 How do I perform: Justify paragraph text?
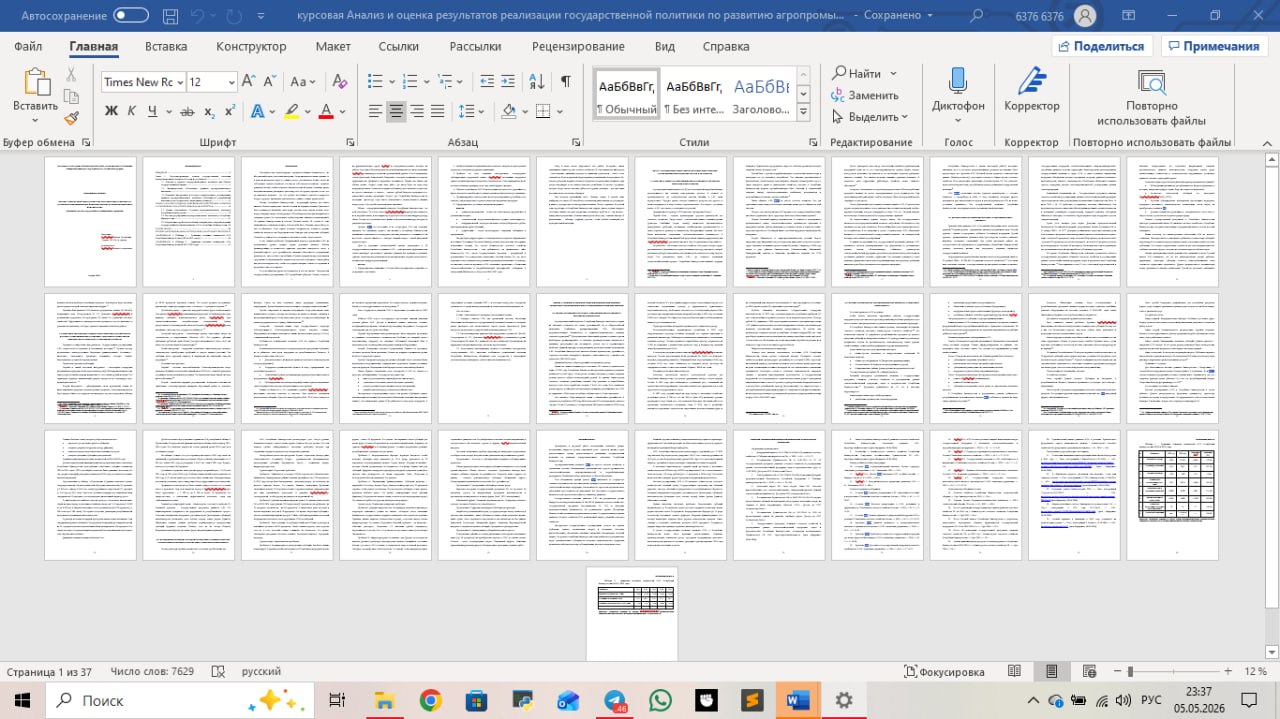[x=439, y=111]
